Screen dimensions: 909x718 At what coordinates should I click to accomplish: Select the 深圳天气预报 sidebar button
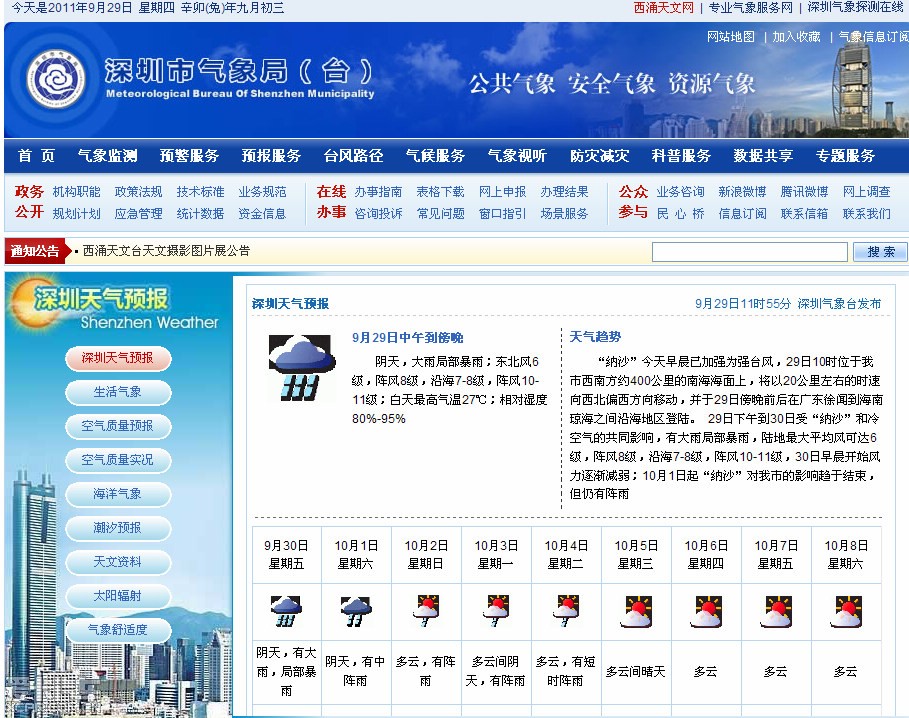118,358
